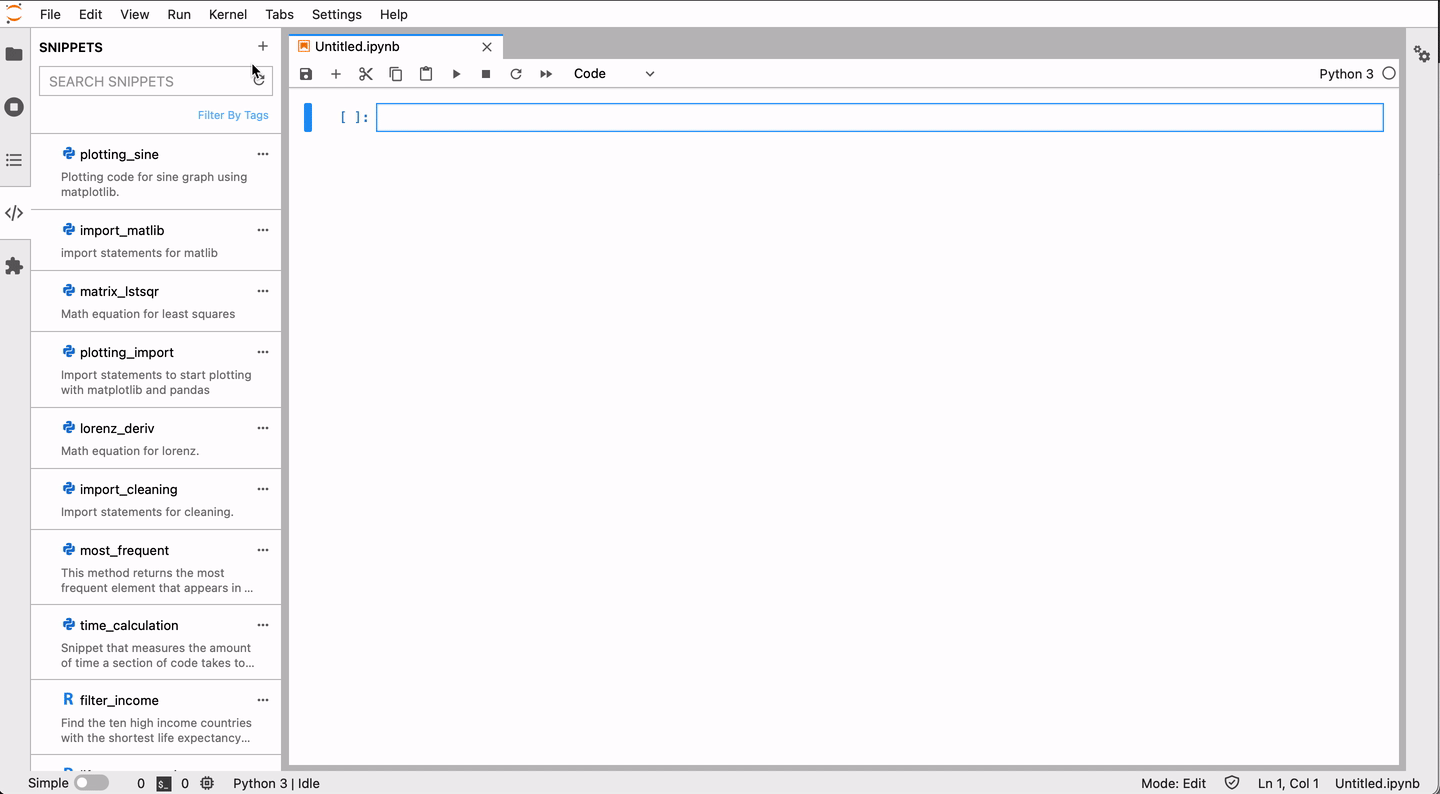Image resolution: width=1440 pixels, height=794 pixels.
Task: Open more actions for matrix_lstsqr snippet
Action: click(263, 291)
